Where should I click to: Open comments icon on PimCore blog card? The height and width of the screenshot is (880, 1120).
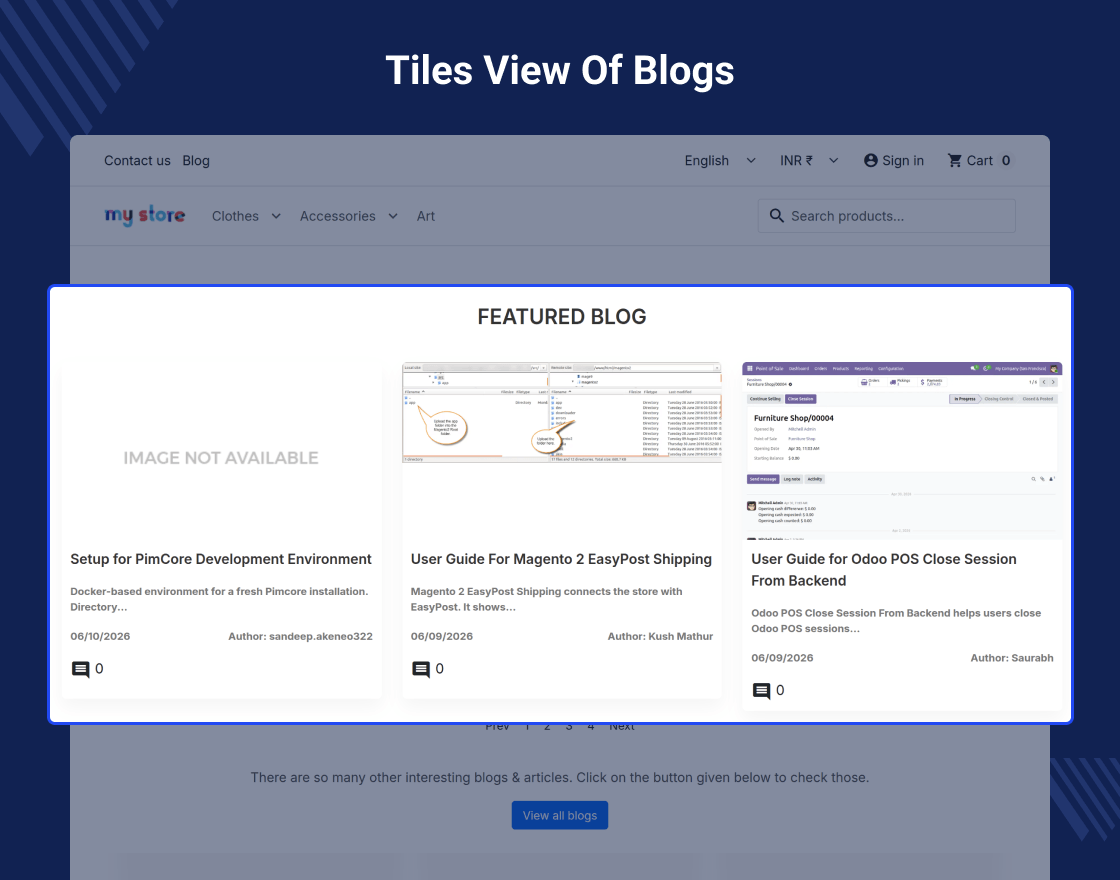(80, 669)
